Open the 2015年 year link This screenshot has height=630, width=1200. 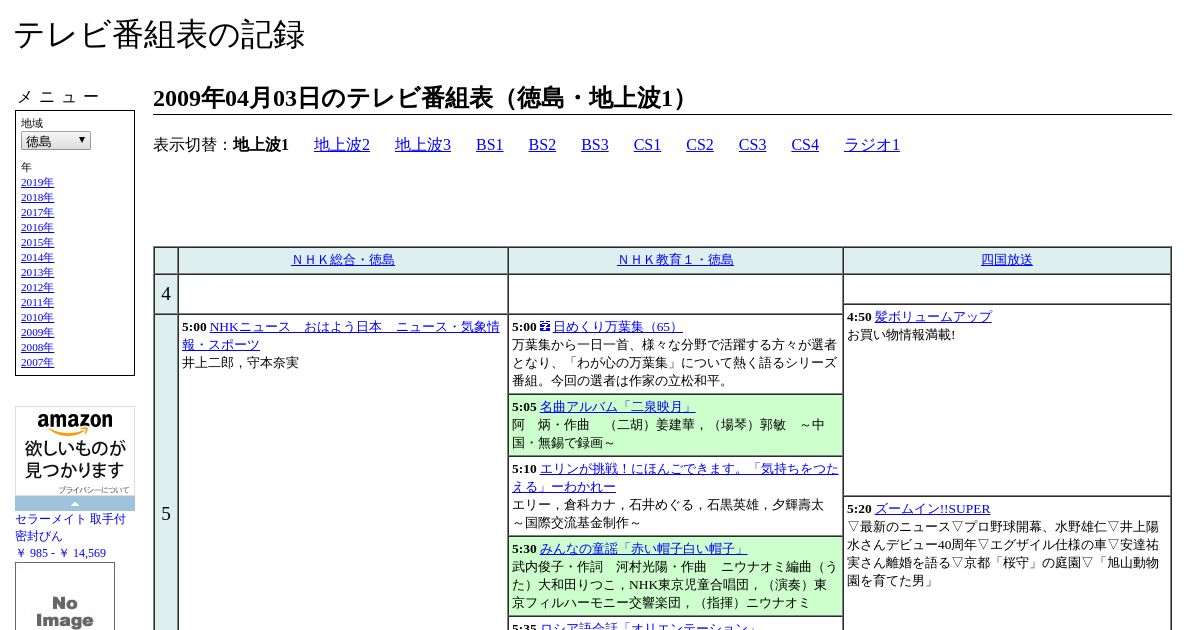coord(37,242)
